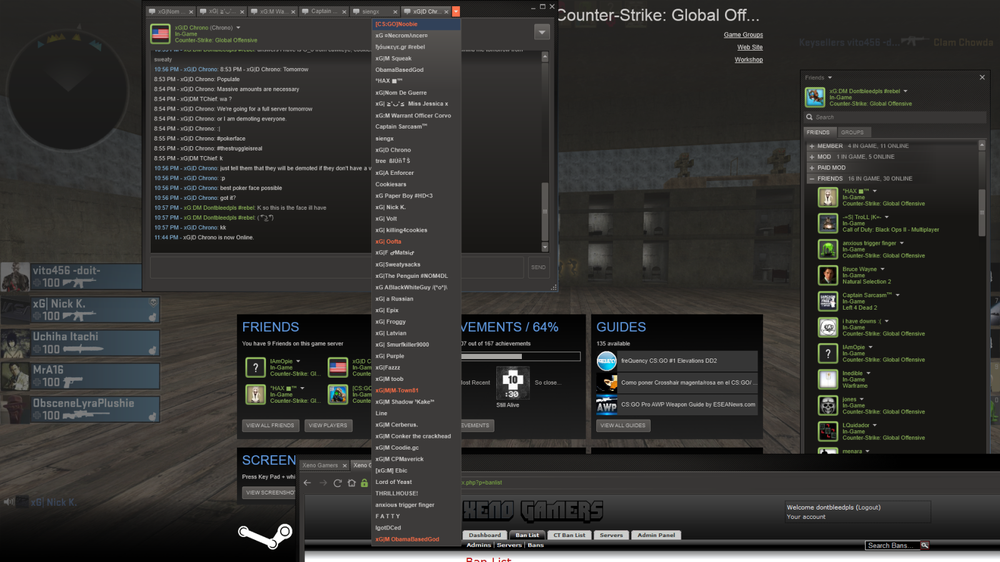Click the browser reload icon
1000x562 pixels.
pos(337,483)
